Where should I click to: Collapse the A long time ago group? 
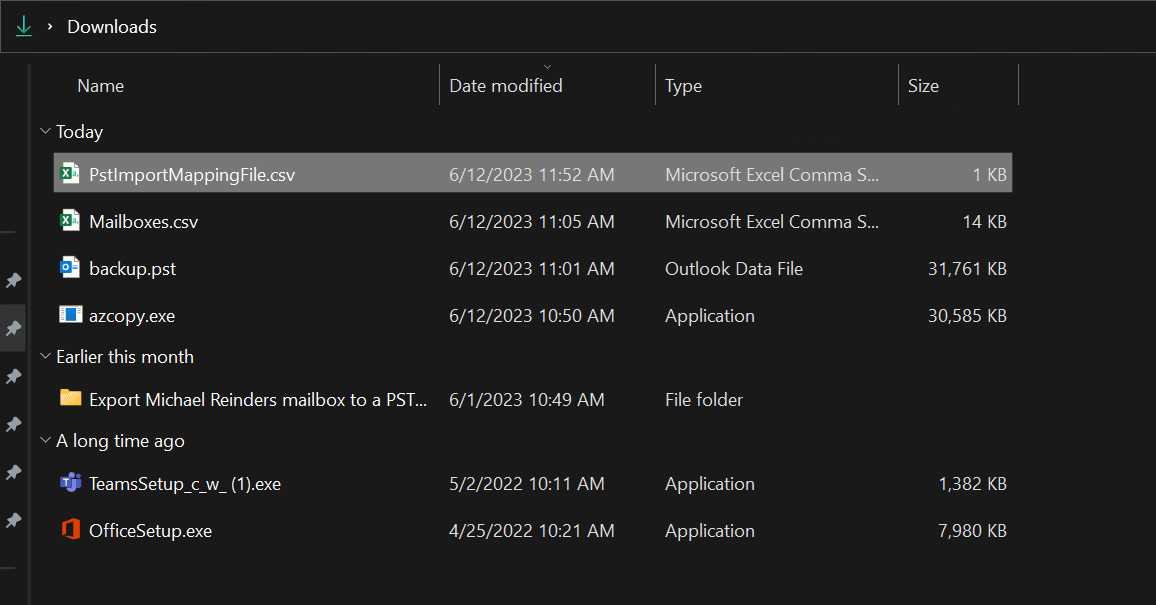(x=45, y=440)
